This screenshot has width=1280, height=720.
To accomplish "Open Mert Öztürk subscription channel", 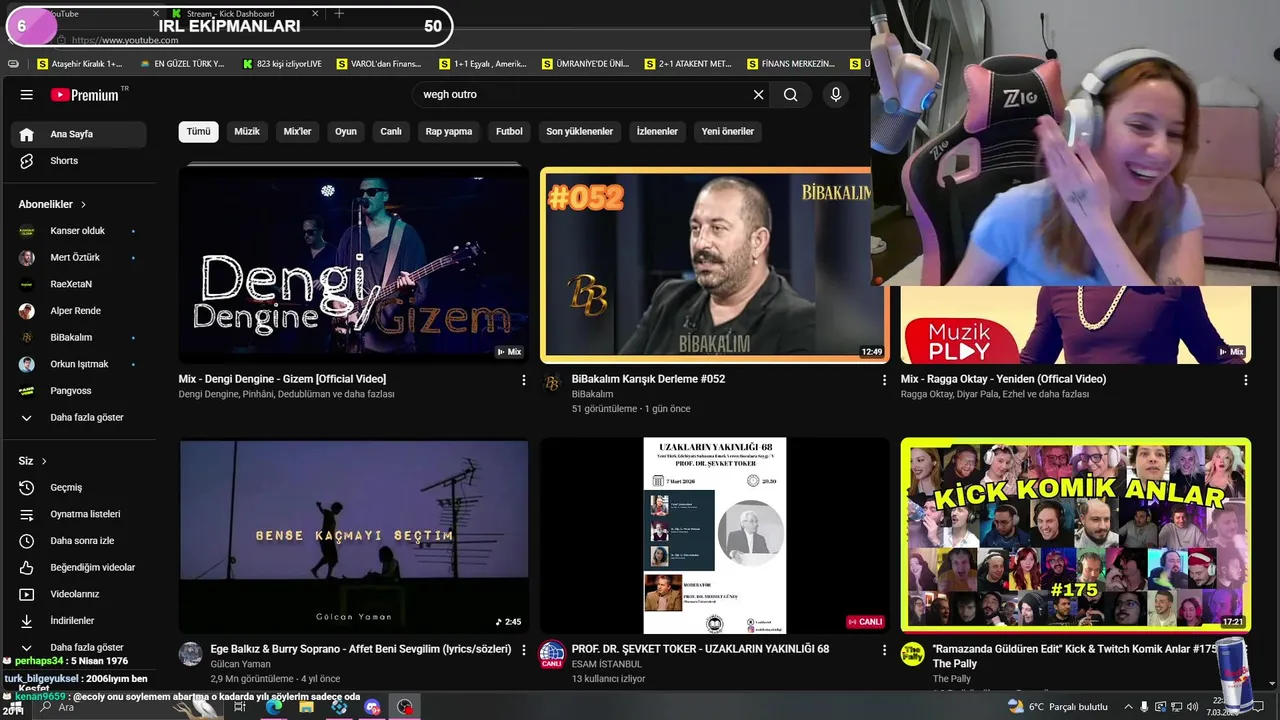I will (x=80, y=258).
